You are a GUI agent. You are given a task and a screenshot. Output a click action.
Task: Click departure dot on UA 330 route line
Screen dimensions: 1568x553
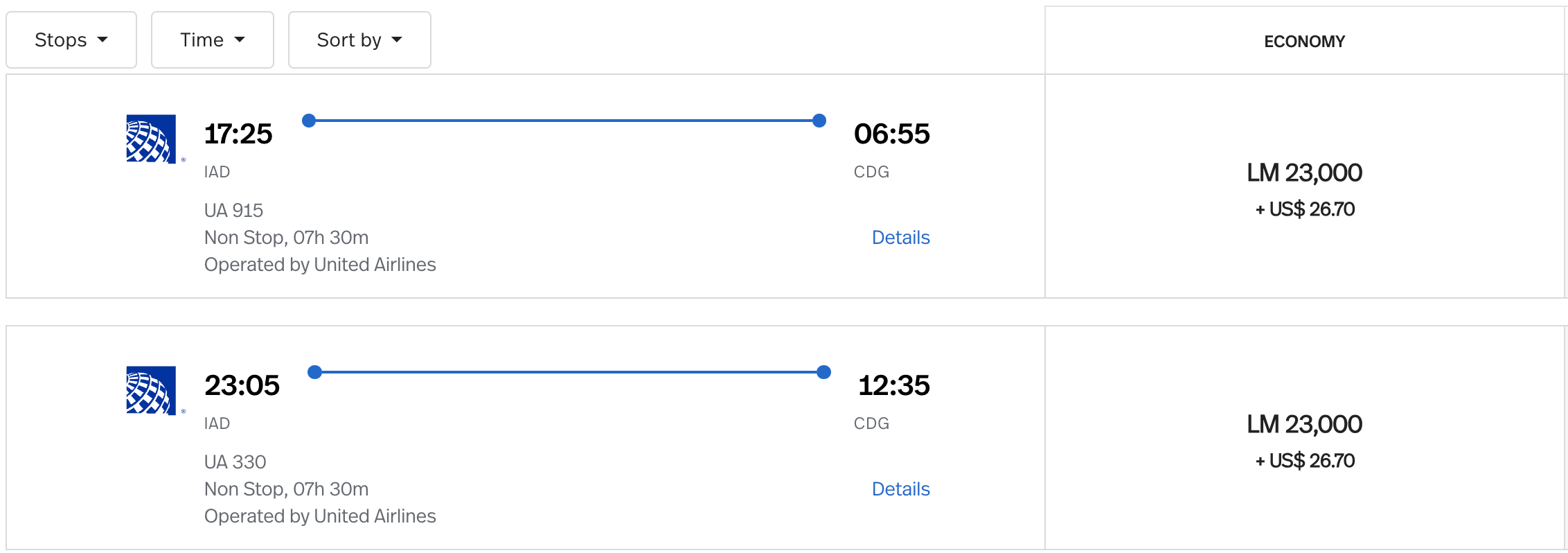(314, 372)
